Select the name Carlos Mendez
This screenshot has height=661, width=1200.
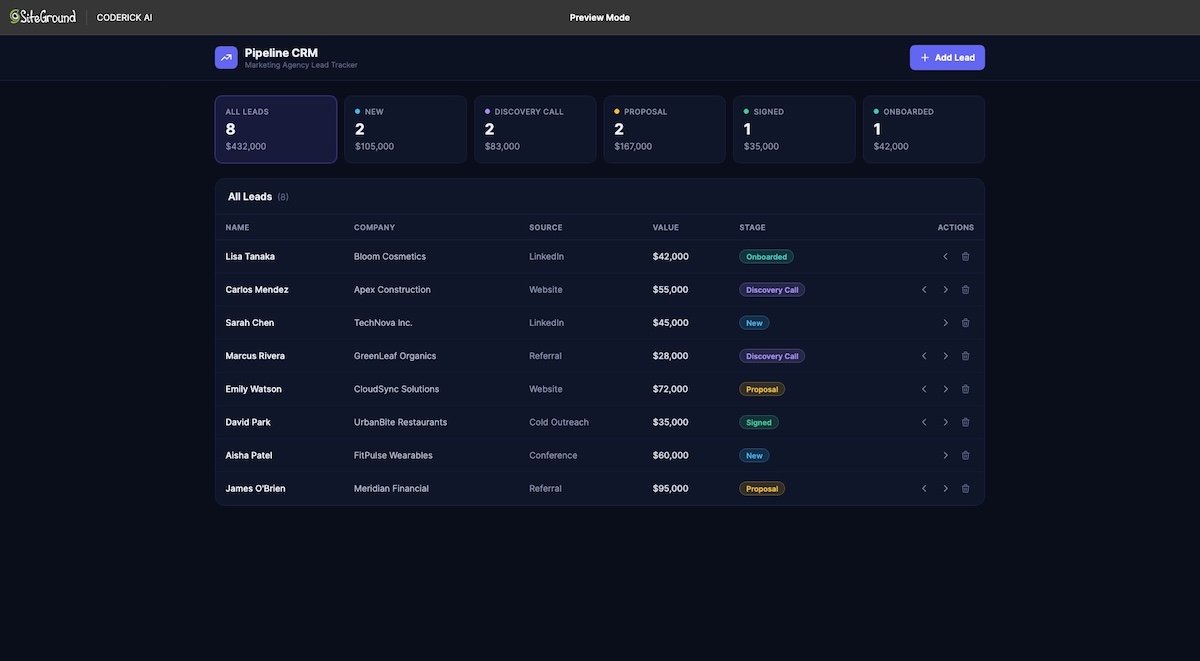(257, 290)
